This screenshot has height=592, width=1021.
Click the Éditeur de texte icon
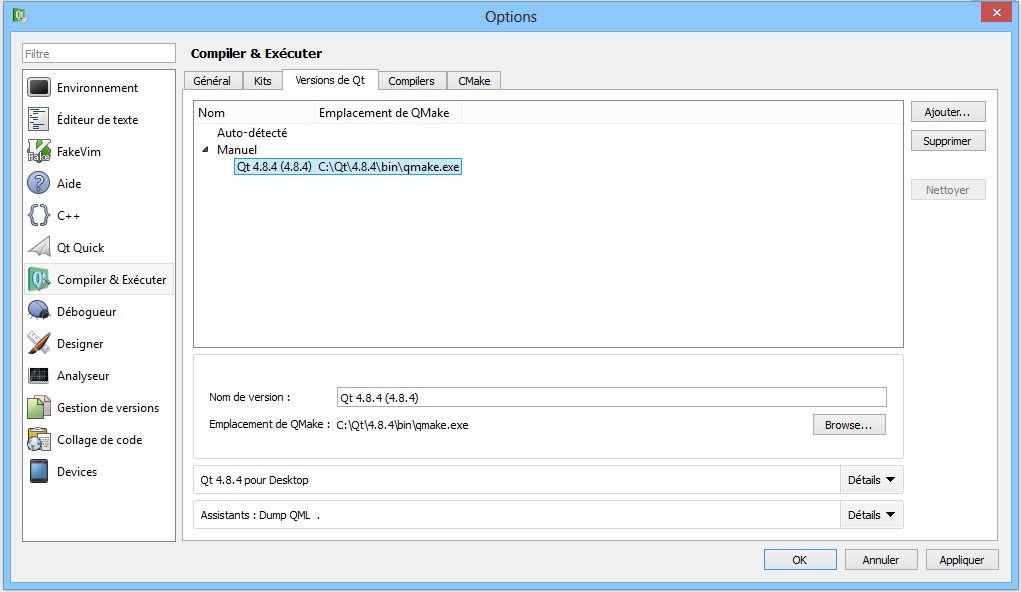38,119
